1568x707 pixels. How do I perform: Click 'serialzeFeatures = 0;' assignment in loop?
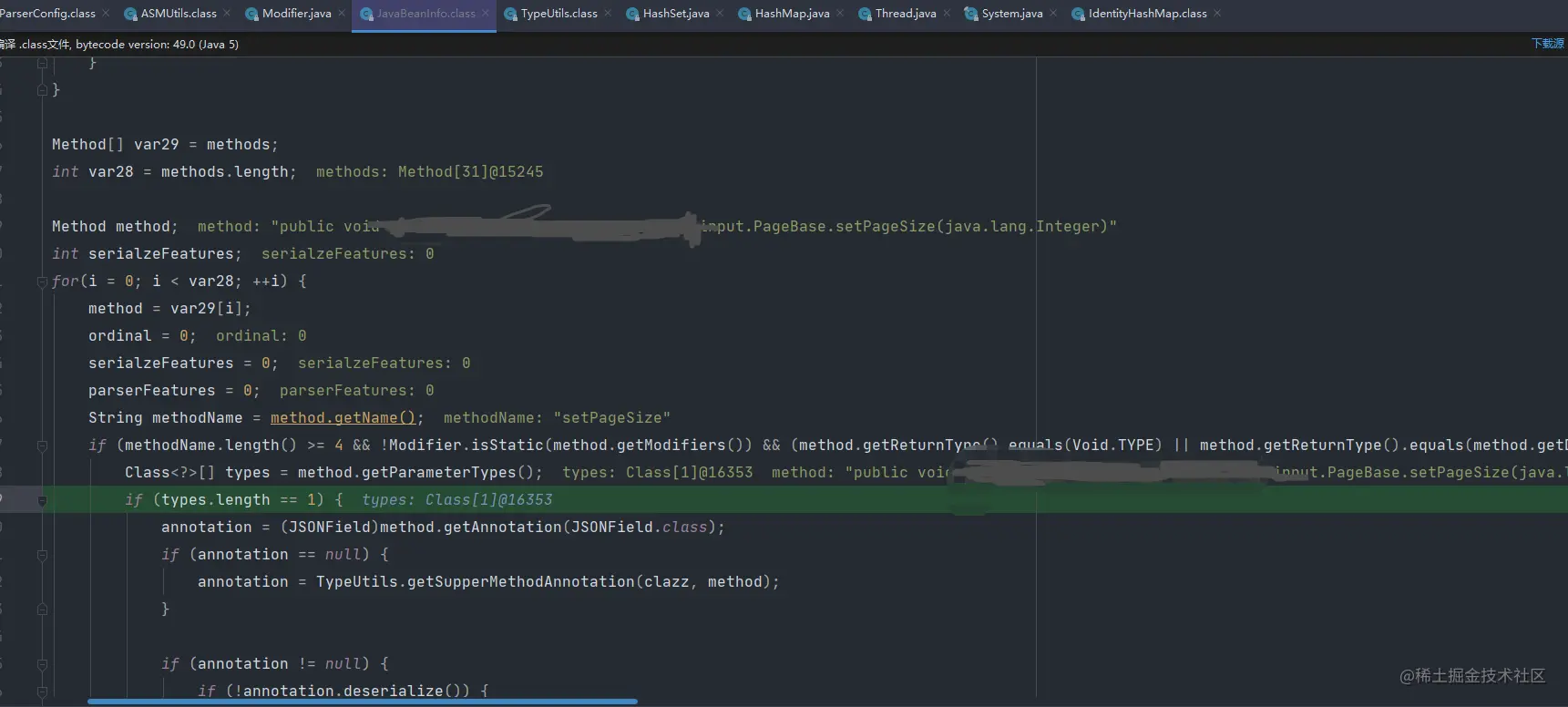click(183, 363)
